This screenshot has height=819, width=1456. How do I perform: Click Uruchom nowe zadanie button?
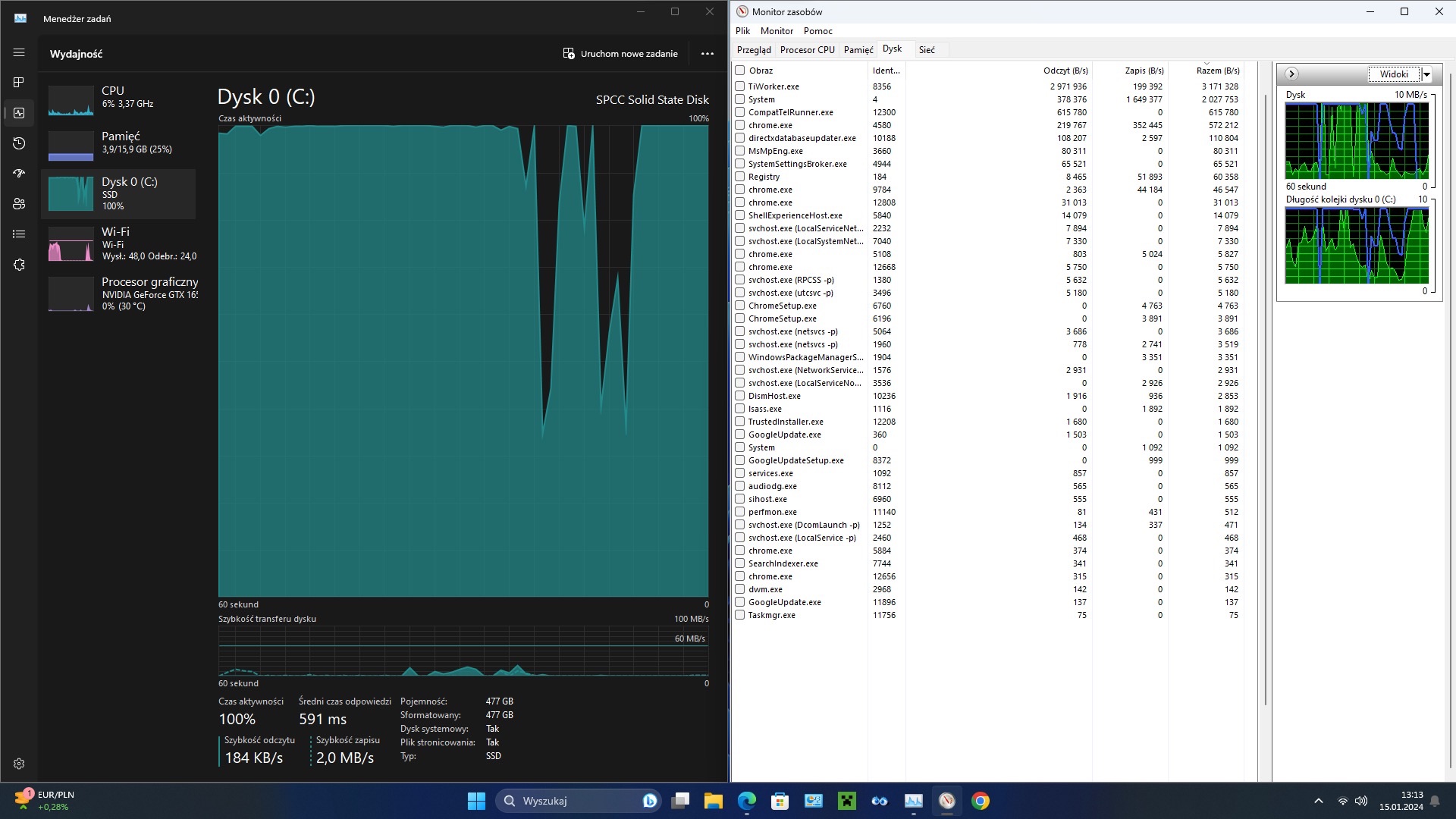620,54
